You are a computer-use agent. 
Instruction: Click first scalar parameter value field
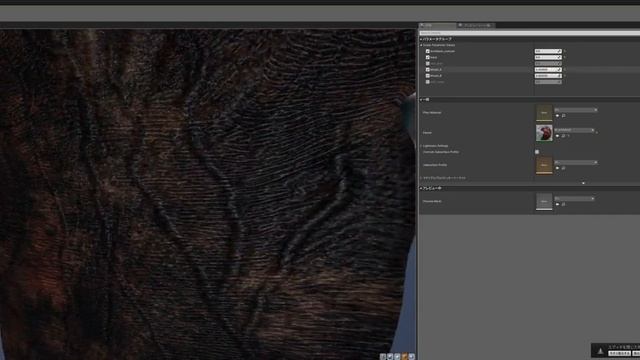click(x=548, y=51)
